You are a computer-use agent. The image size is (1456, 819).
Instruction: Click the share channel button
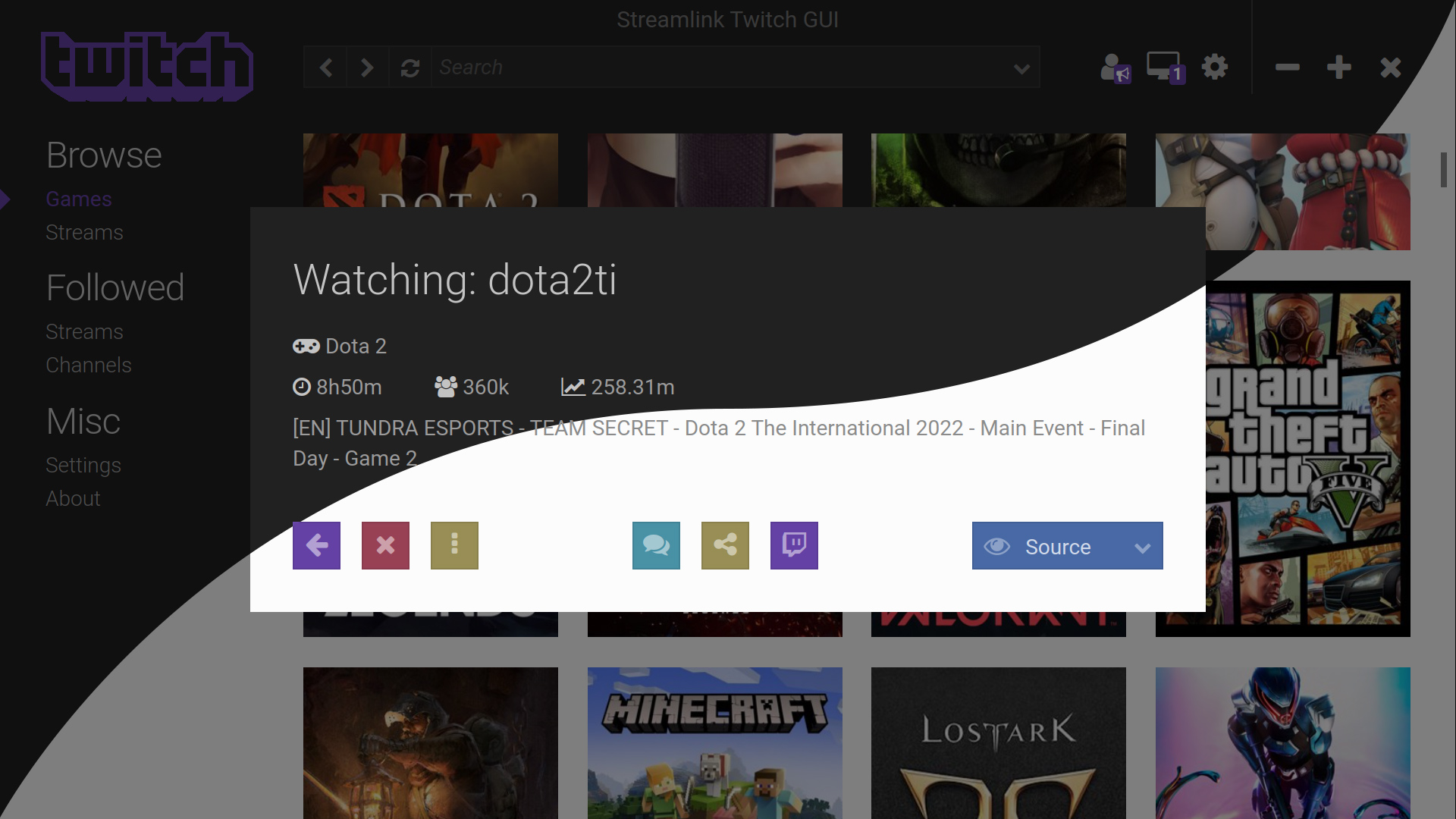[x=725, y=545]
